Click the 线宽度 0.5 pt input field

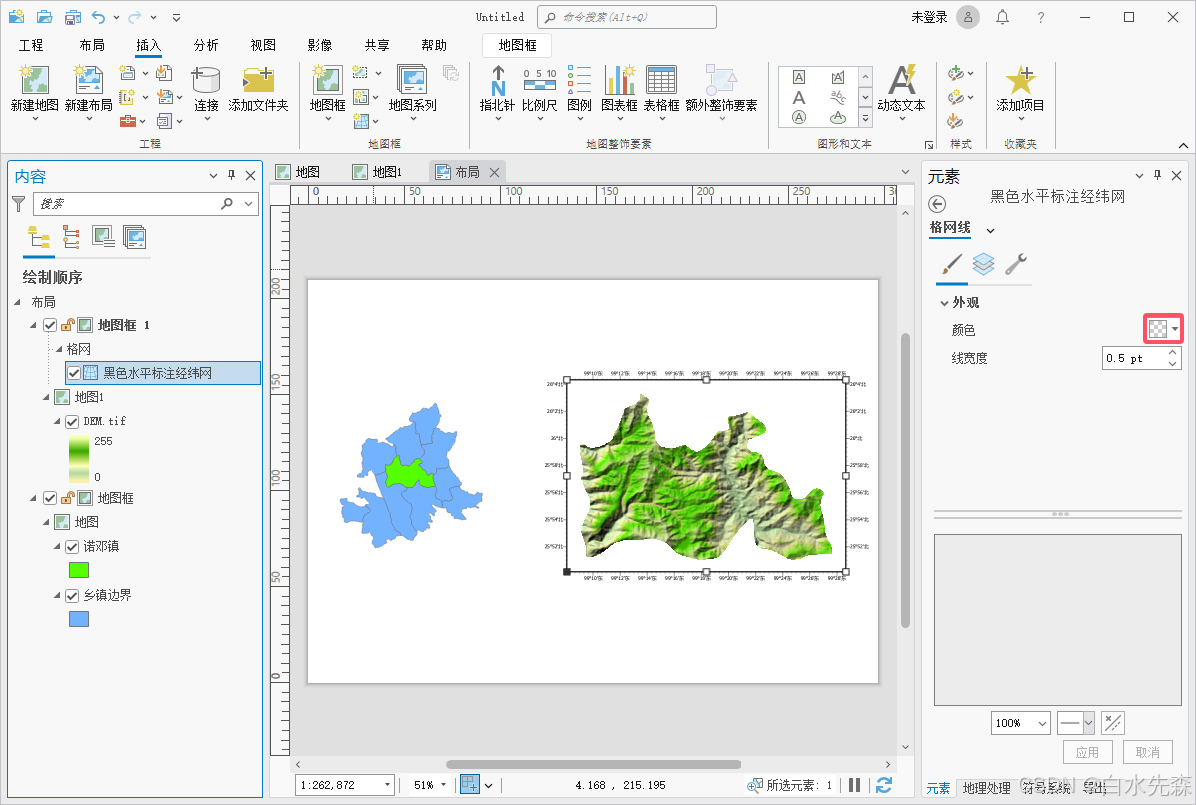point(1133,358)
